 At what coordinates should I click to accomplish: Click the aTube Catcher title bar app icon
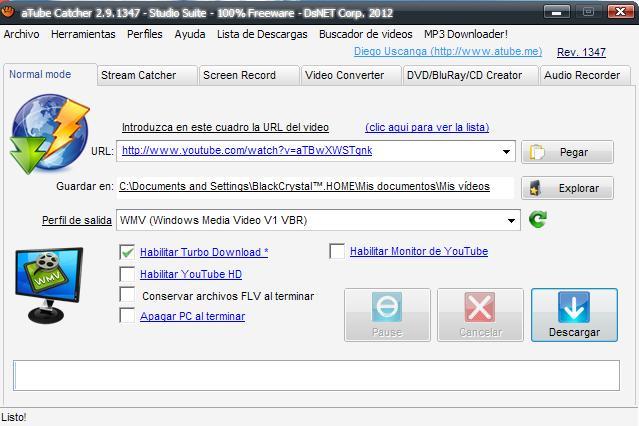point(8,12)
